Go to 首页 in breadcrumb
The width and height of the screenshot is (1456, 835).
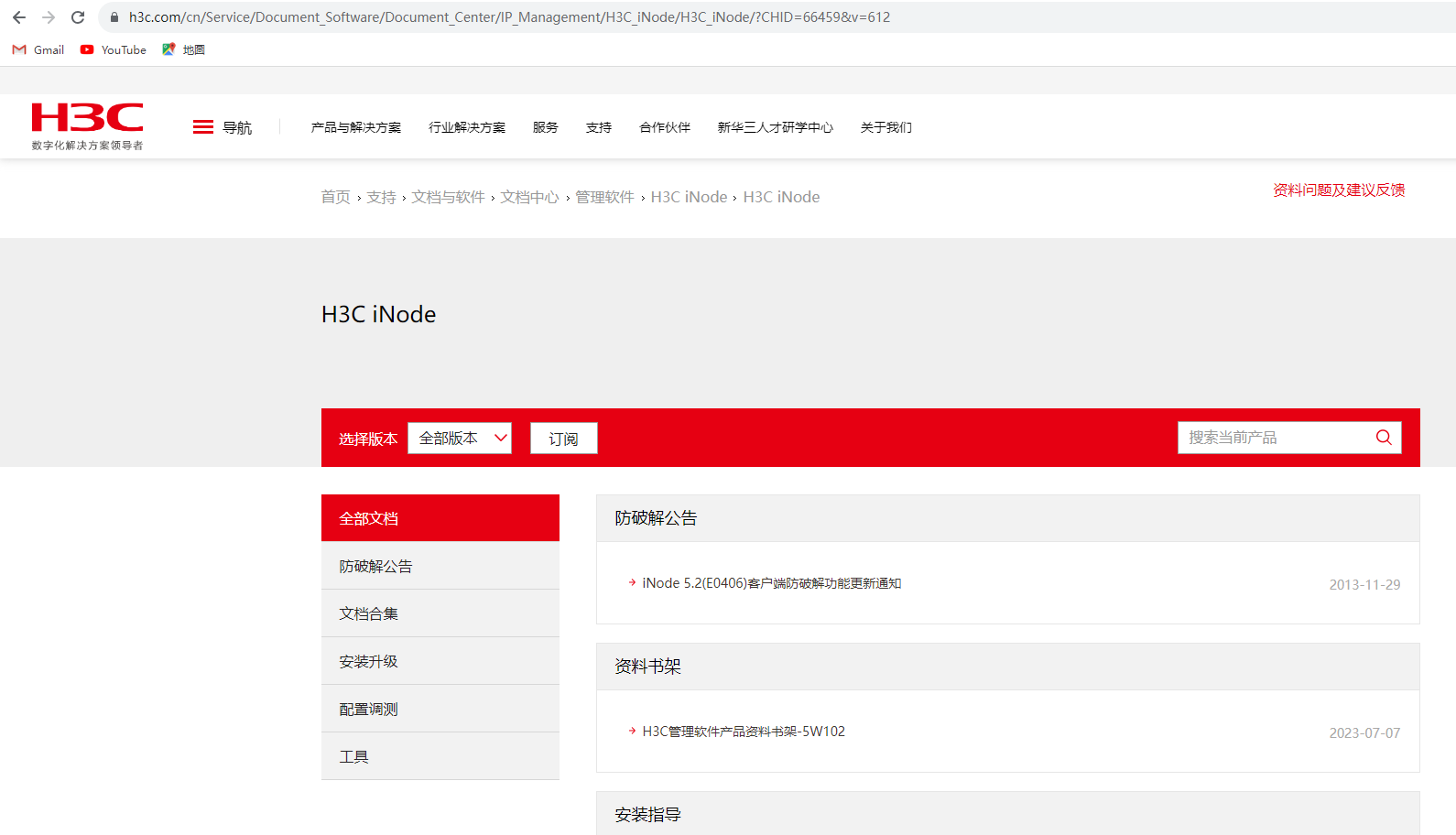tap(335, 197)
